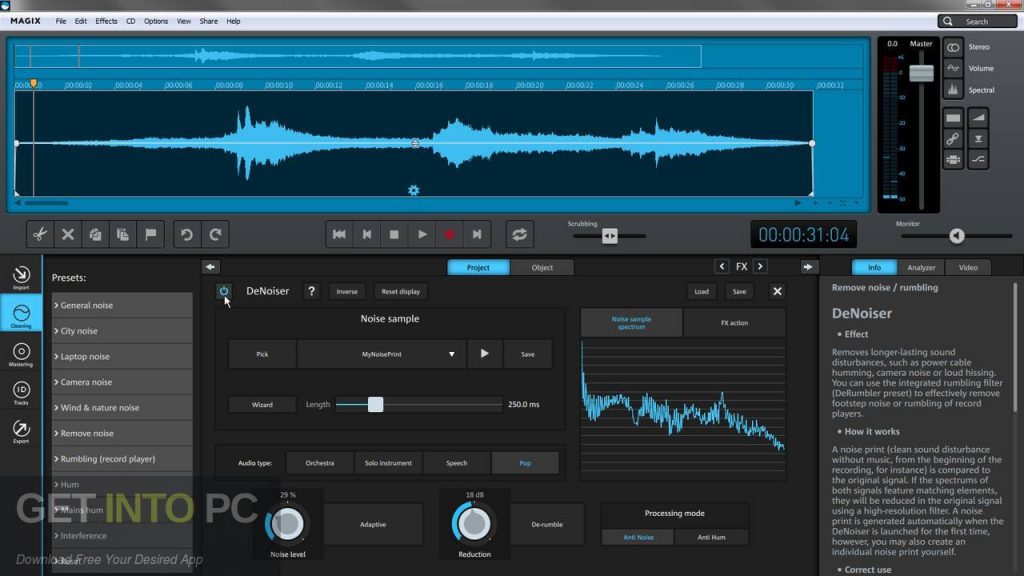Click the FX action button

[x=734, y=323]
